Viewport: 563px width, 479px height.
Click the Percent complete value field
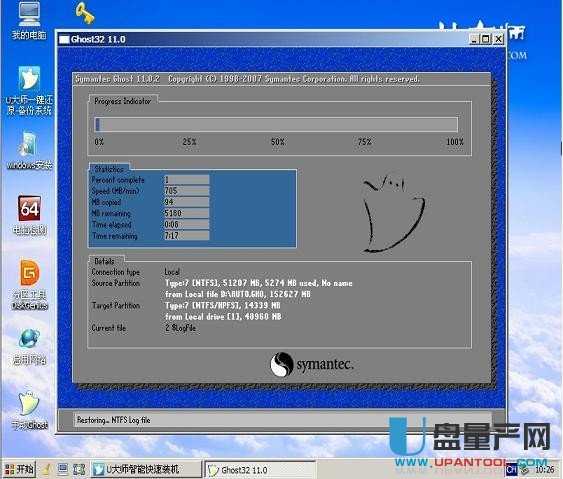tap(186, 180)
